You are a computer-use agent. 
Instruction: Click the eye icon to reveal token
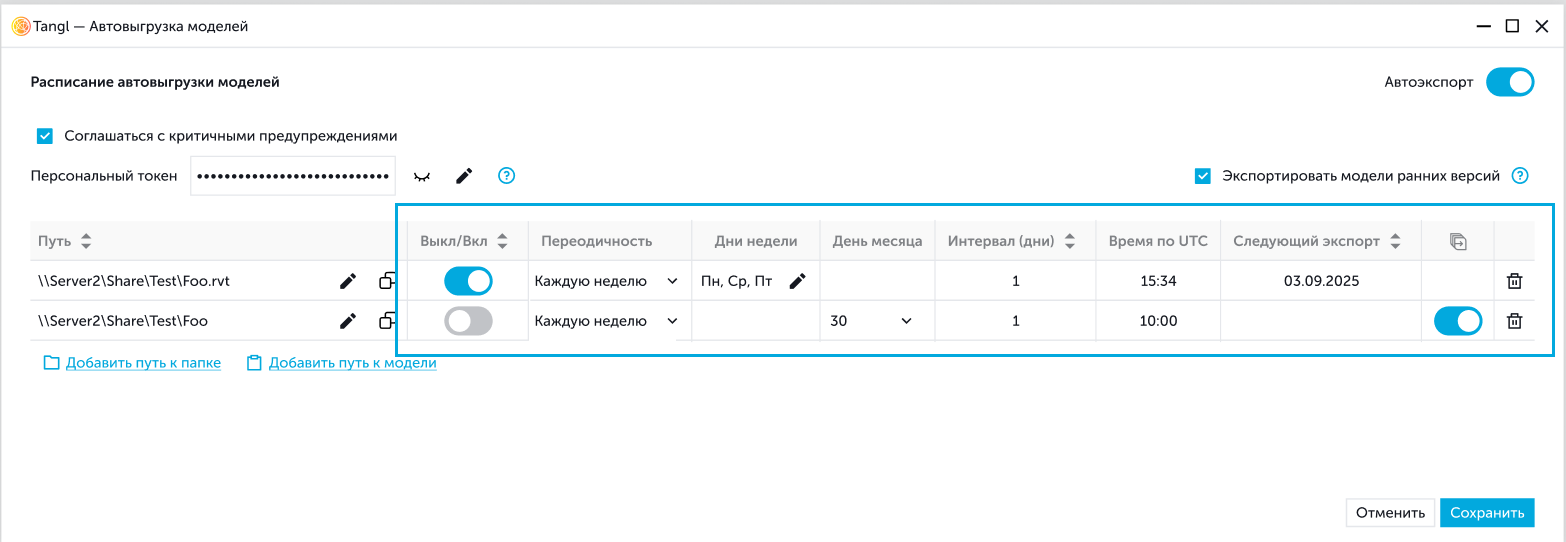click(422, 176)
